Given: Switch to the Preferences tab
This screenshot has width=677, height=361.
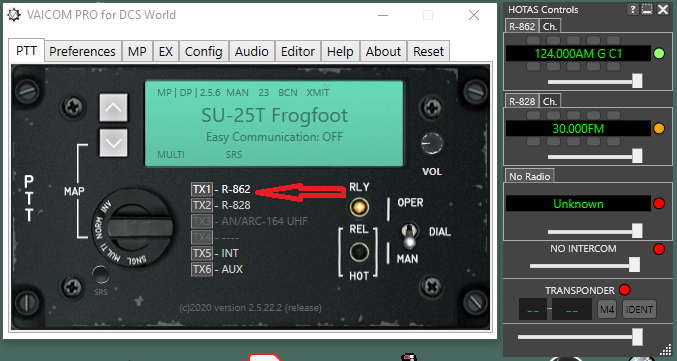Looking at the screenshot, I should coord(82,51).
